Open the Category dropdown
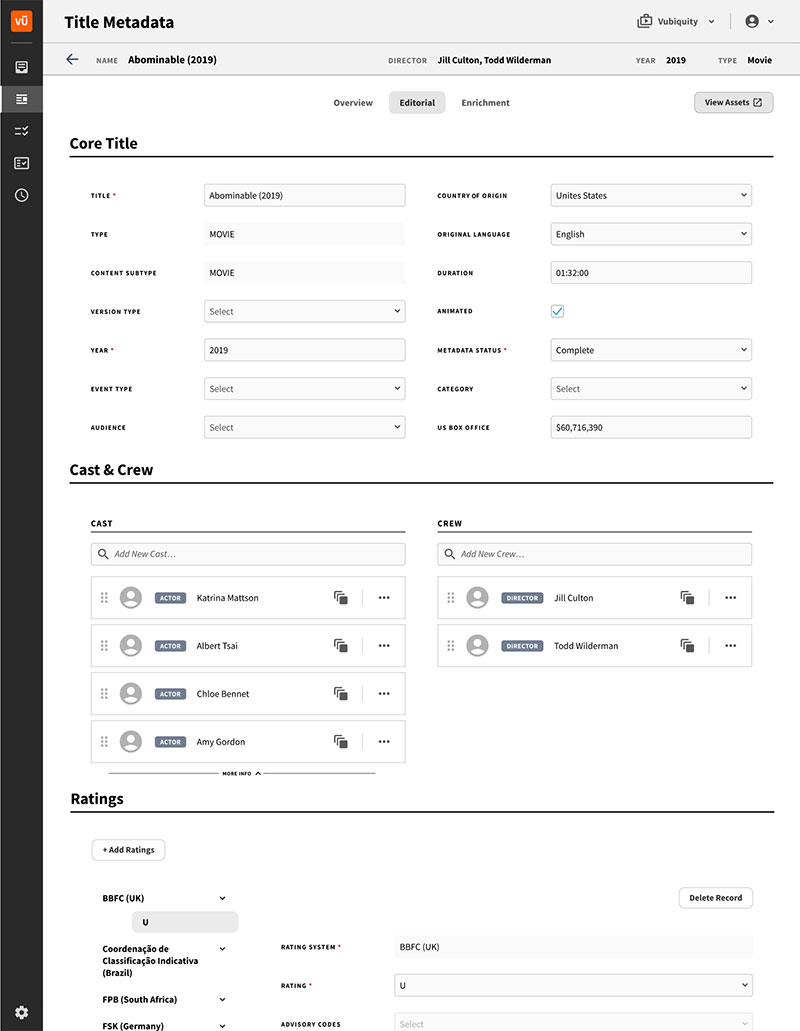800x1031 pixels. [651, 389]
